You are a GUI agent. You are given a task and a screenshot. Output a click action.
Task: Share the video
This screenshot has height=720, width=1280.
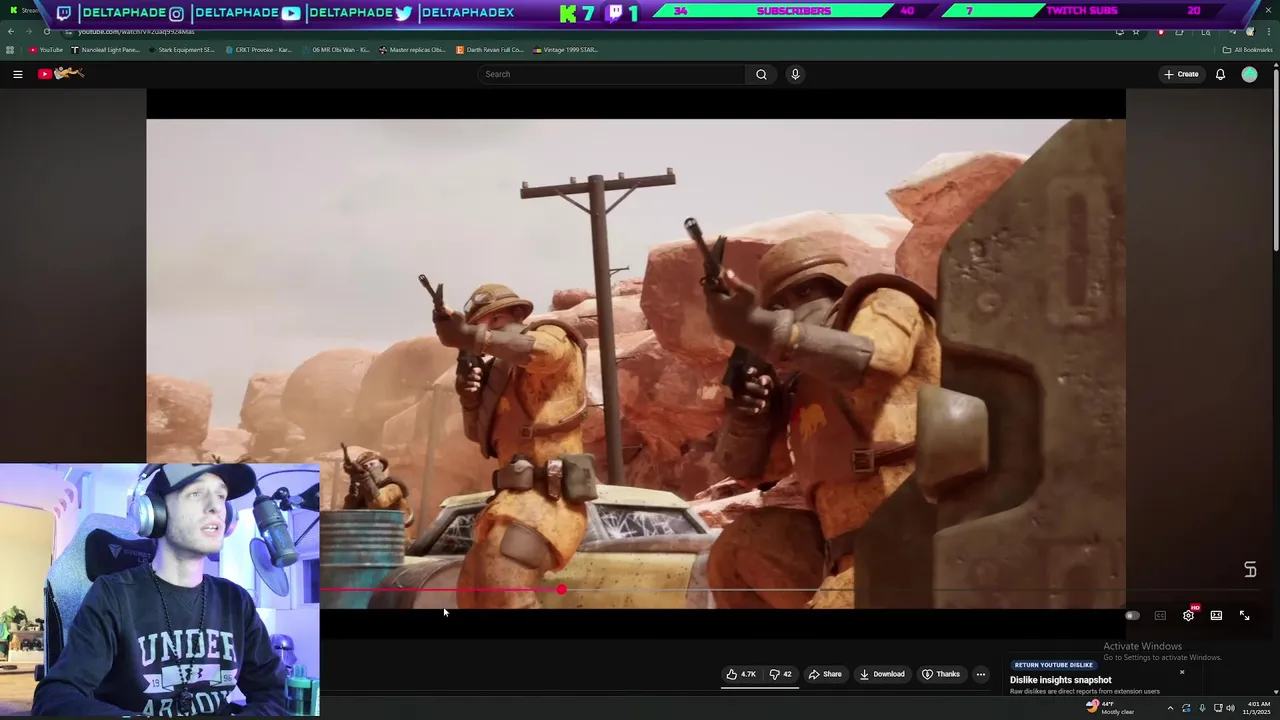(825, 674)
